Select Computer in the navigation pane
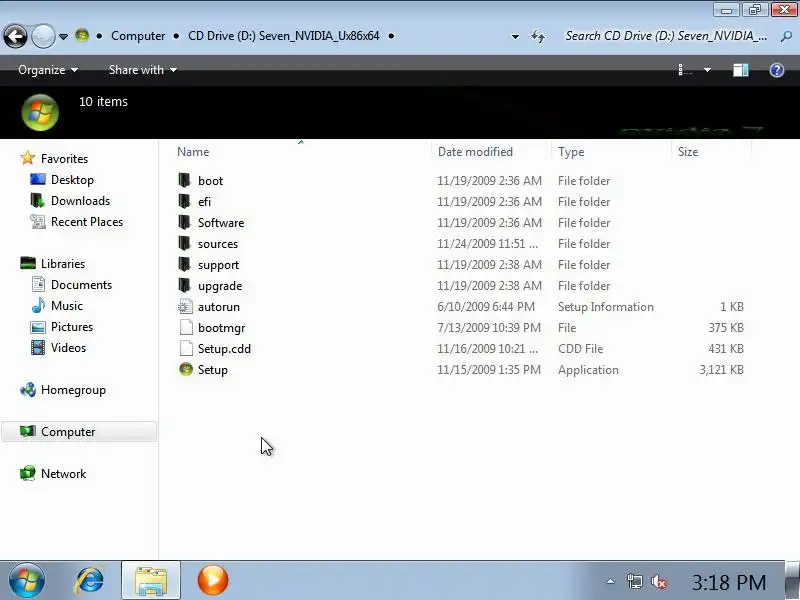Image resolution: width=800 pixels, height=600 pixels. click(79, 432)
